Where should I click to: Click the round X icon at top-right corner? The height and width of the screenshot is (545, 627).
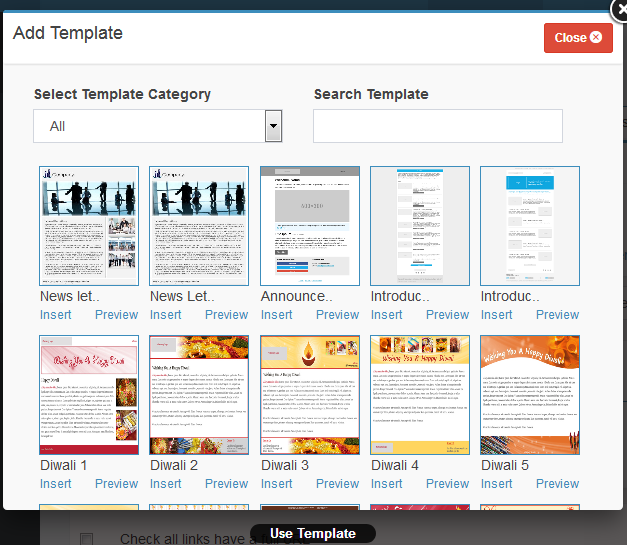[619, 10]
